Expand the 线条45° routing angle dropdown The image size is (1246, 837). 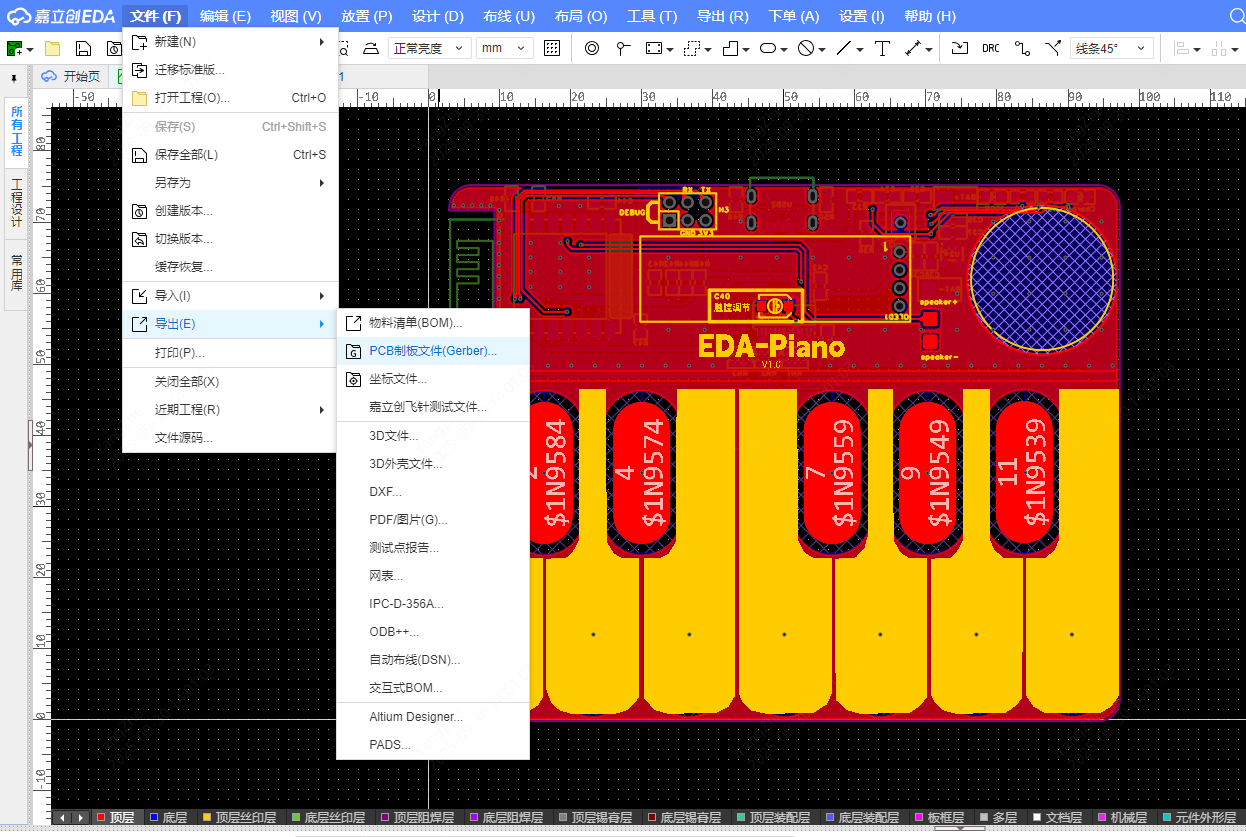[x=1111, y=48]
